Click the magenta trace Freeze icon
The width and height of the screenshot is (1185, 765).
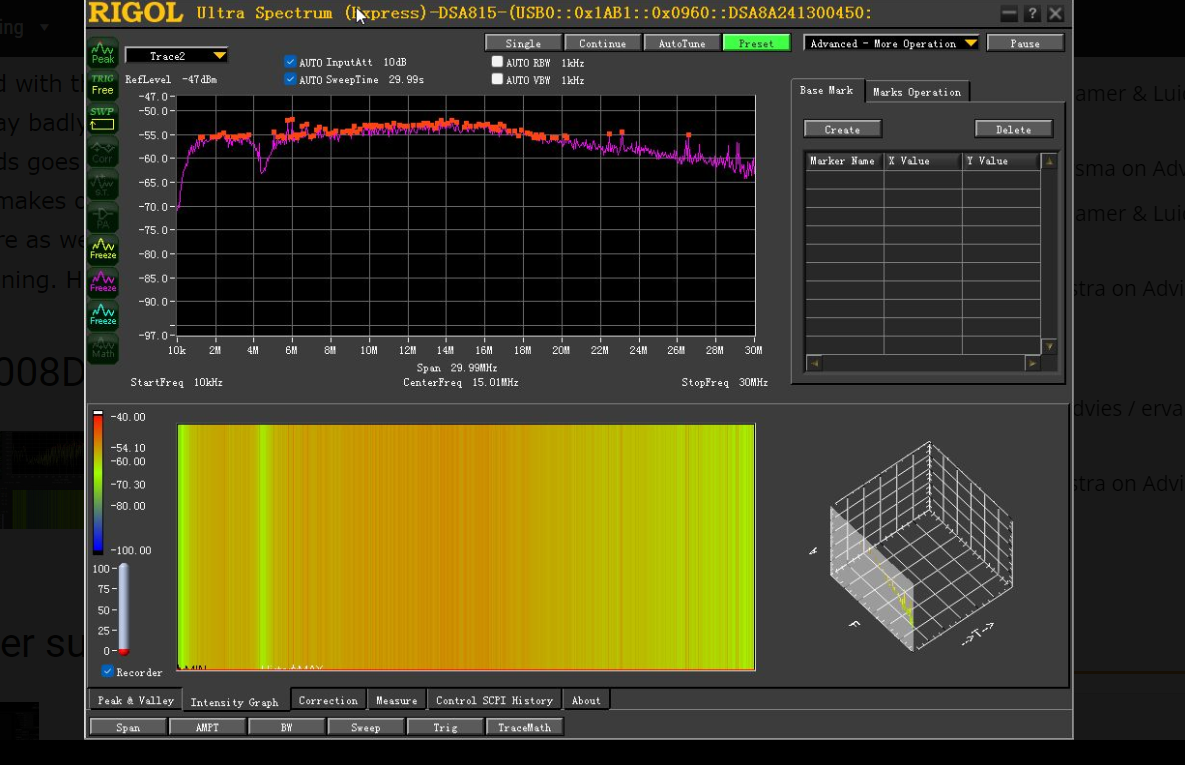click(x=103, y=283)
